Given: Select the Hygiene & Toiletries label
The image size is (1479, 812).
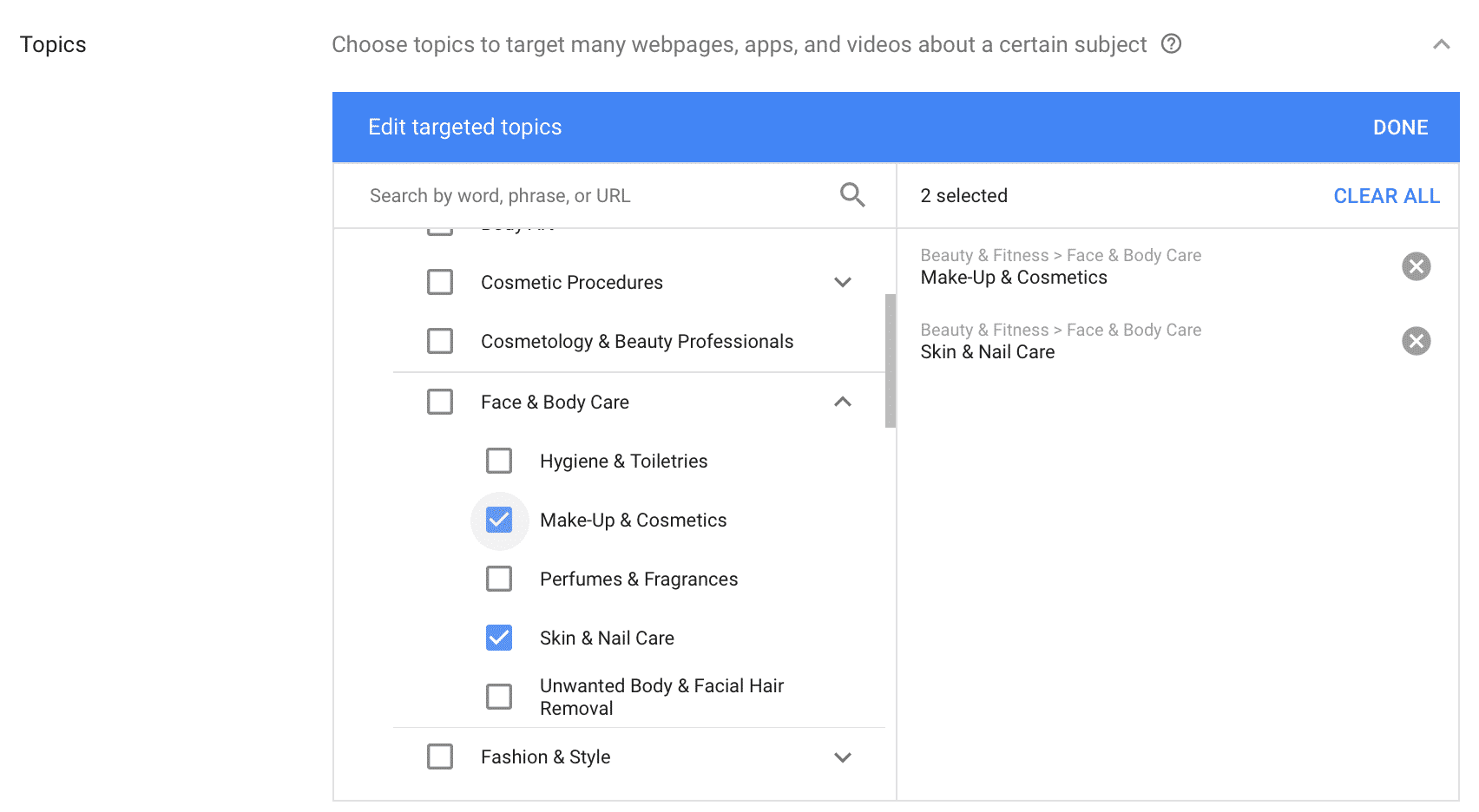Looking at the screenshot, I should pyautogui.click(x=623, y=462).
